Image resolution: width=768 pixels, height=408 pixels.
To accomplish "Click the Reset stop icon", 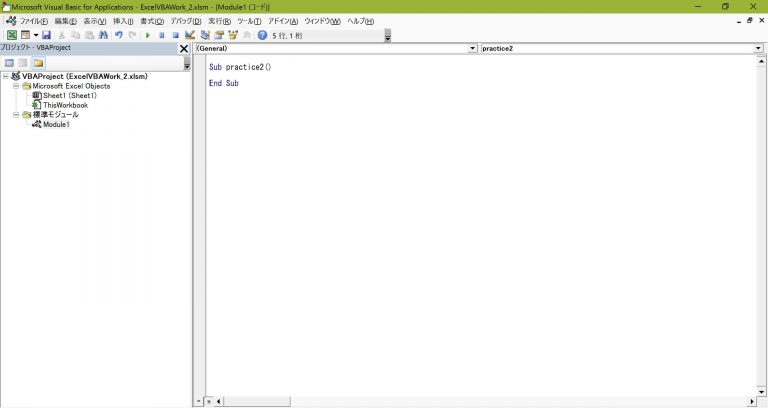I will pyautogui.click(x=175, y=35).
